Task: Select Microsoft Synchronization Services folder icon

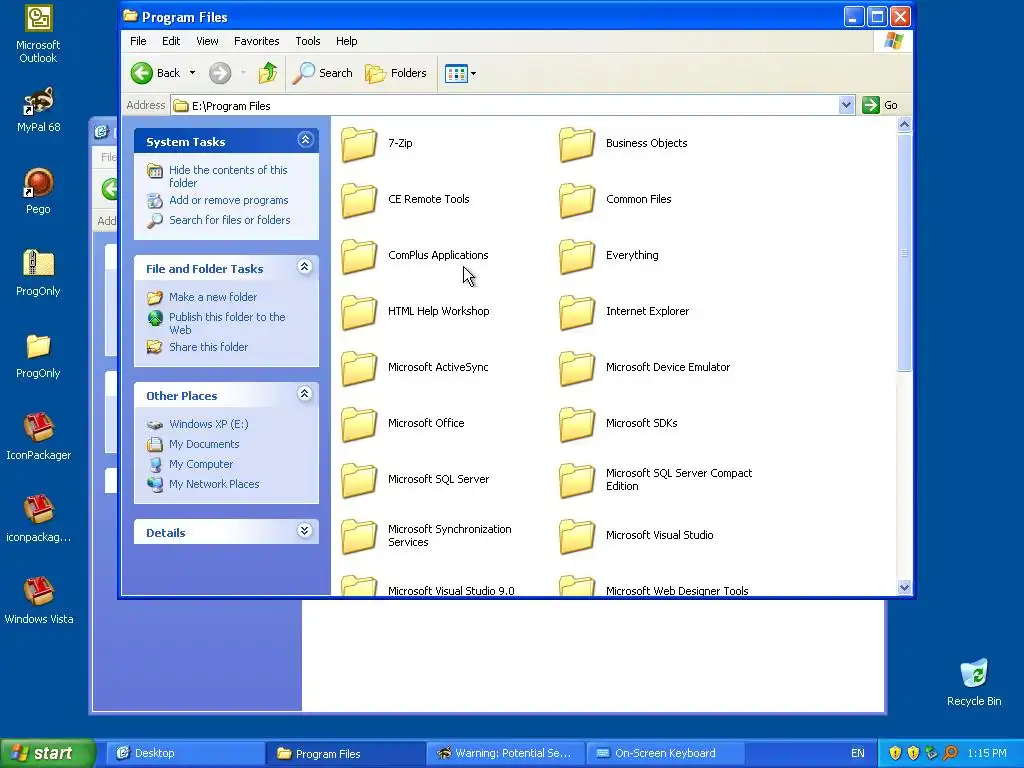Action: tap(359, 537)
